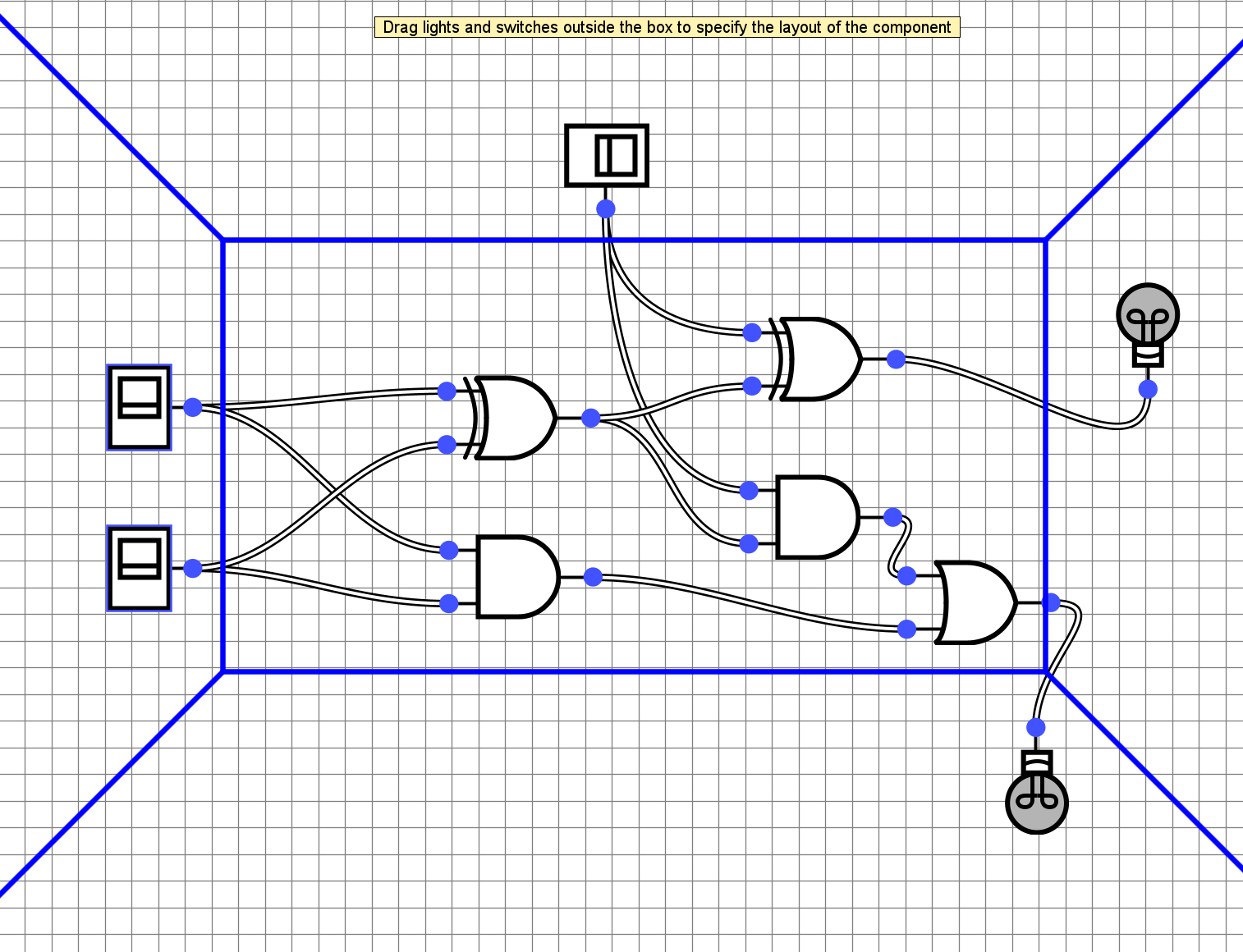Click the right AND gate's top input dot
Viewport: 1243px width, 952px height.
749,491
